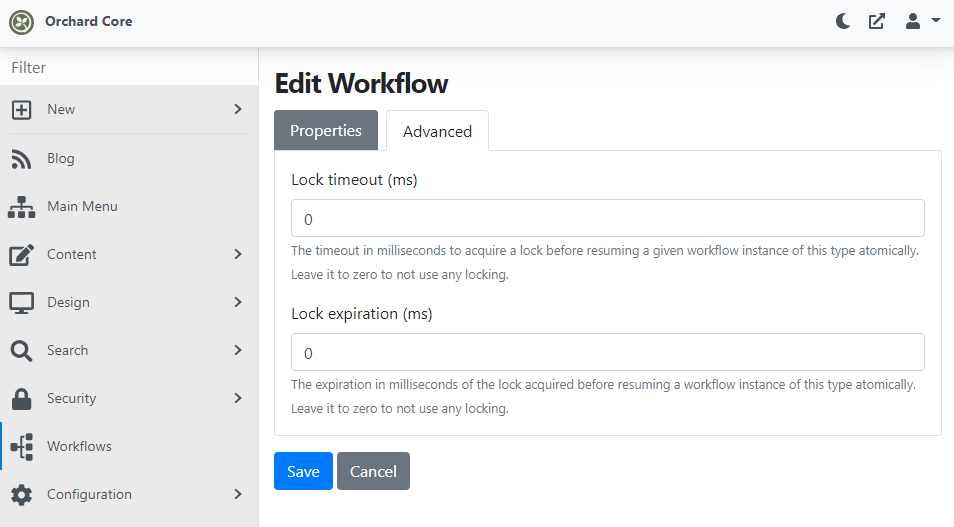This screenshot has width=954, height=527.
Task: Focus the Lock timeout input field
Action: [x=608, y=218]
